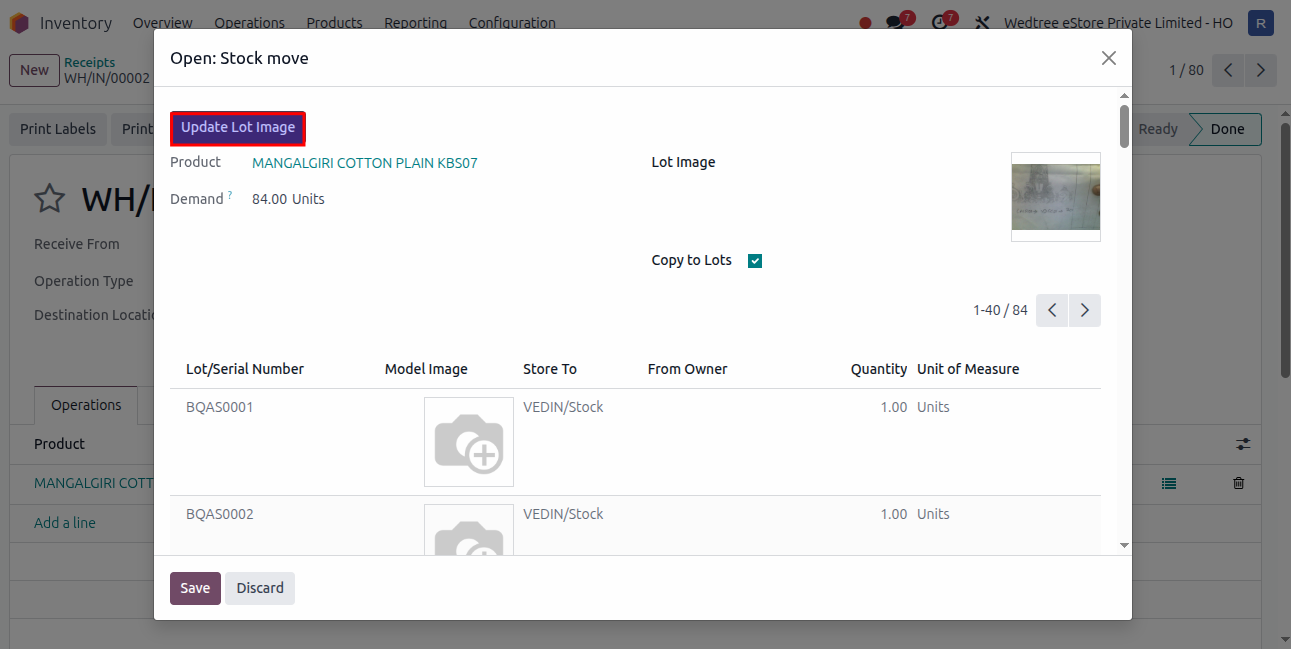Open the messages chat icon
This screenshot has width=1291, height=649.
(x=895, y=23)
